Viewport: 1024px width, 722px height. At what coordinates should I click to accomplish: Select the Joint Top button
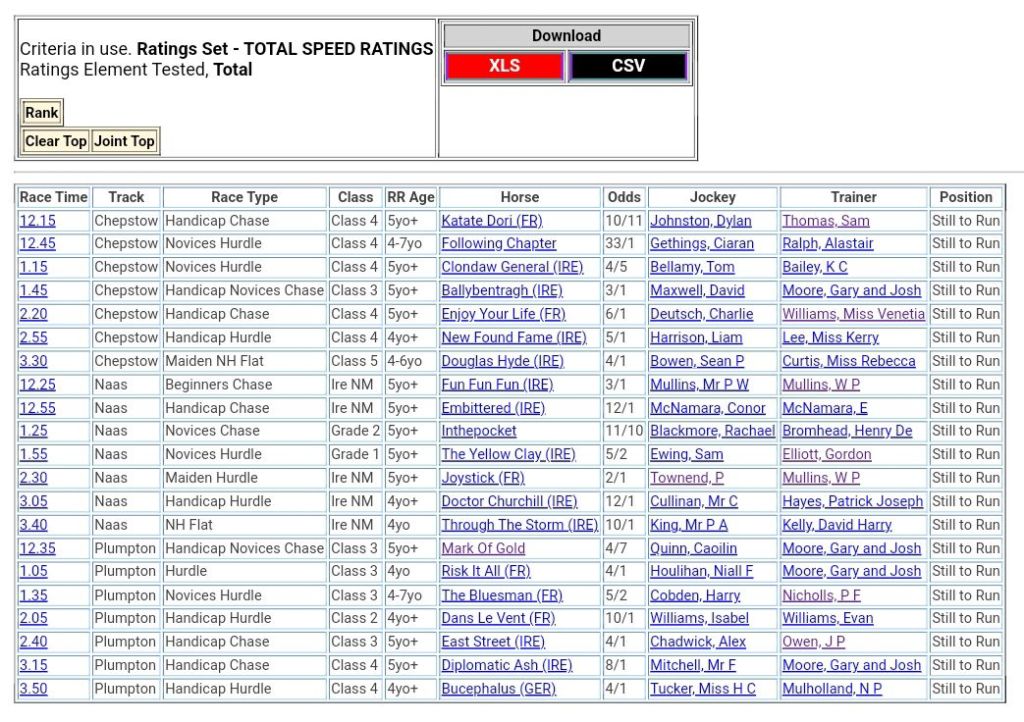(x=125, y=141)
